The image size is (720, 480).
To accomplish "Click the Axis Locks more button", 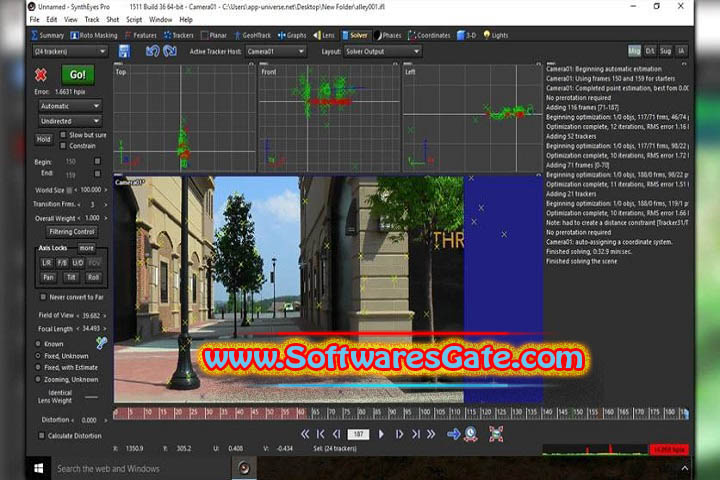I will tap(86, 248).
